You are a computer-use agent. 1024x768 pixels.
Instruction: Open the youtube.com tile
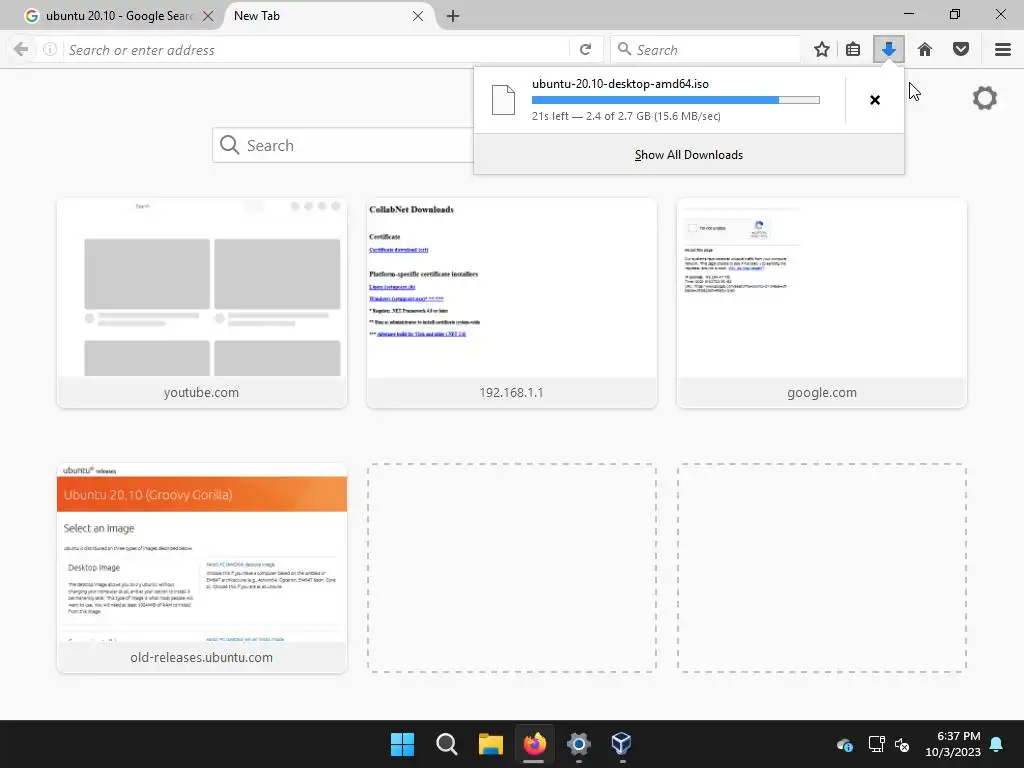pos(202,303)
